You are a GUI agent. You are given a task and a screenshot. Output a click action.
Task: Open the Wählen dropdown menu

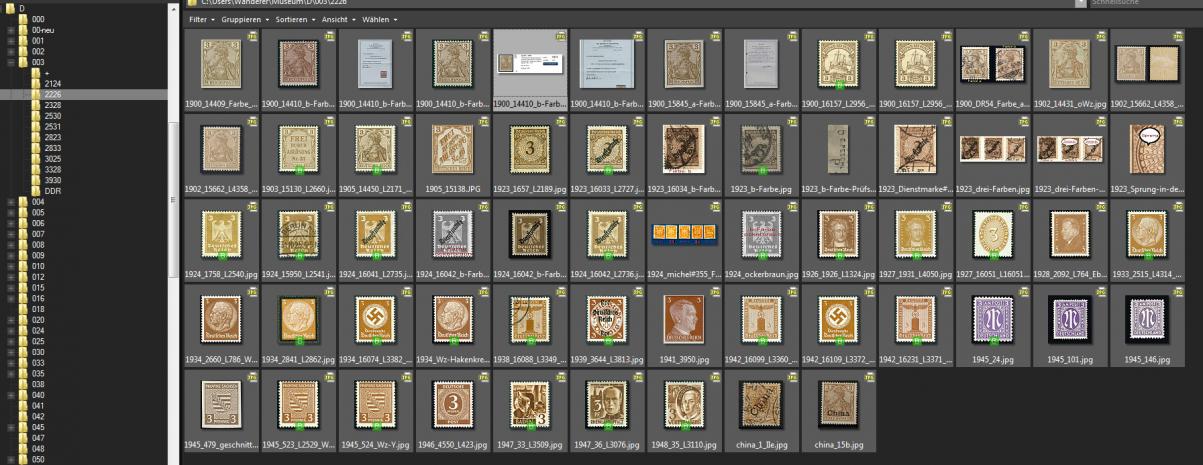(379, 19)
